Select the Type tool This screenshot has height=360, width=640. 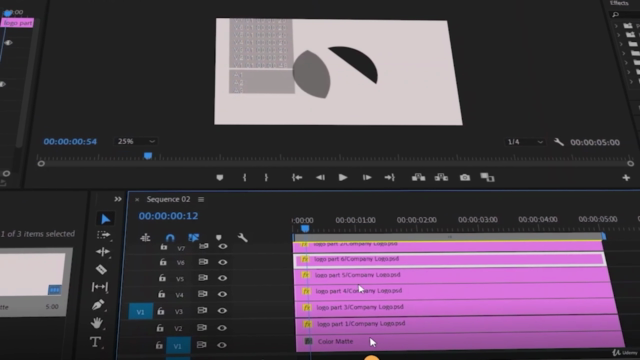pyautogui.click(x=95, y=342)
